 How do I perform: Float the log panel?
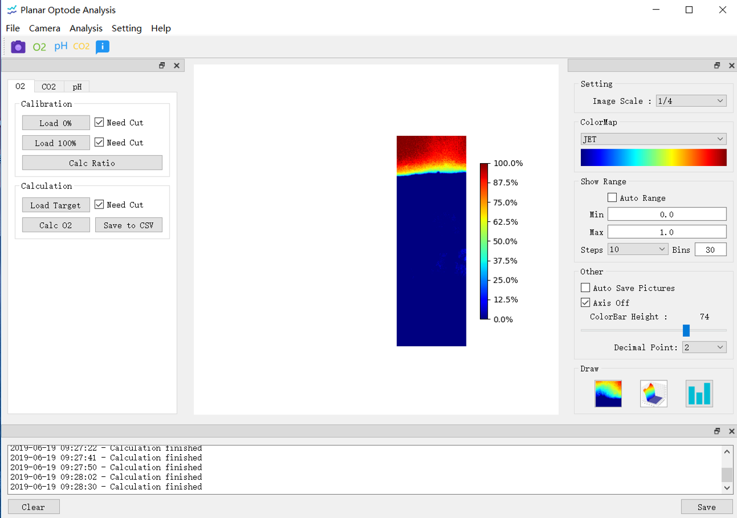coord(717,431)
